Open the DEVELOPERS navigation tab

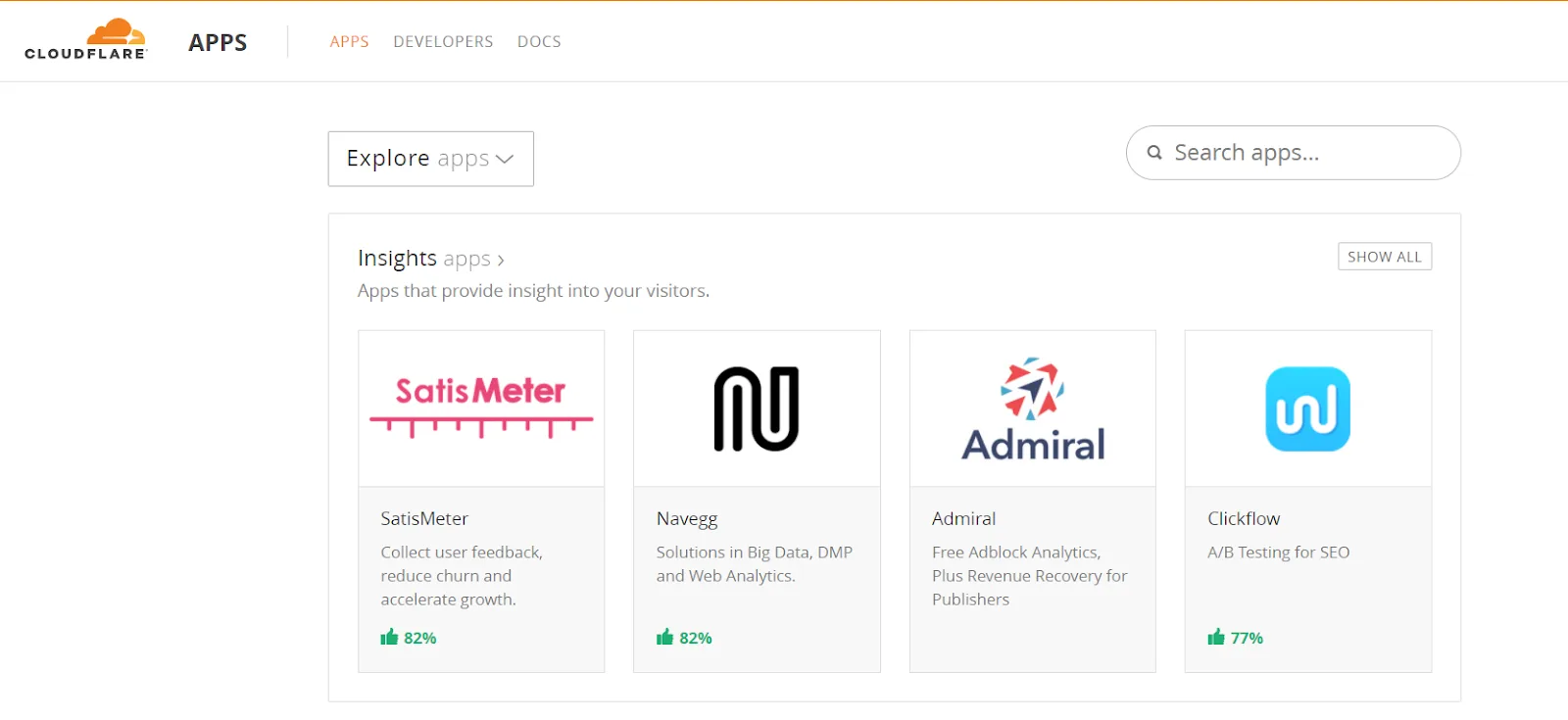[443, 41]
